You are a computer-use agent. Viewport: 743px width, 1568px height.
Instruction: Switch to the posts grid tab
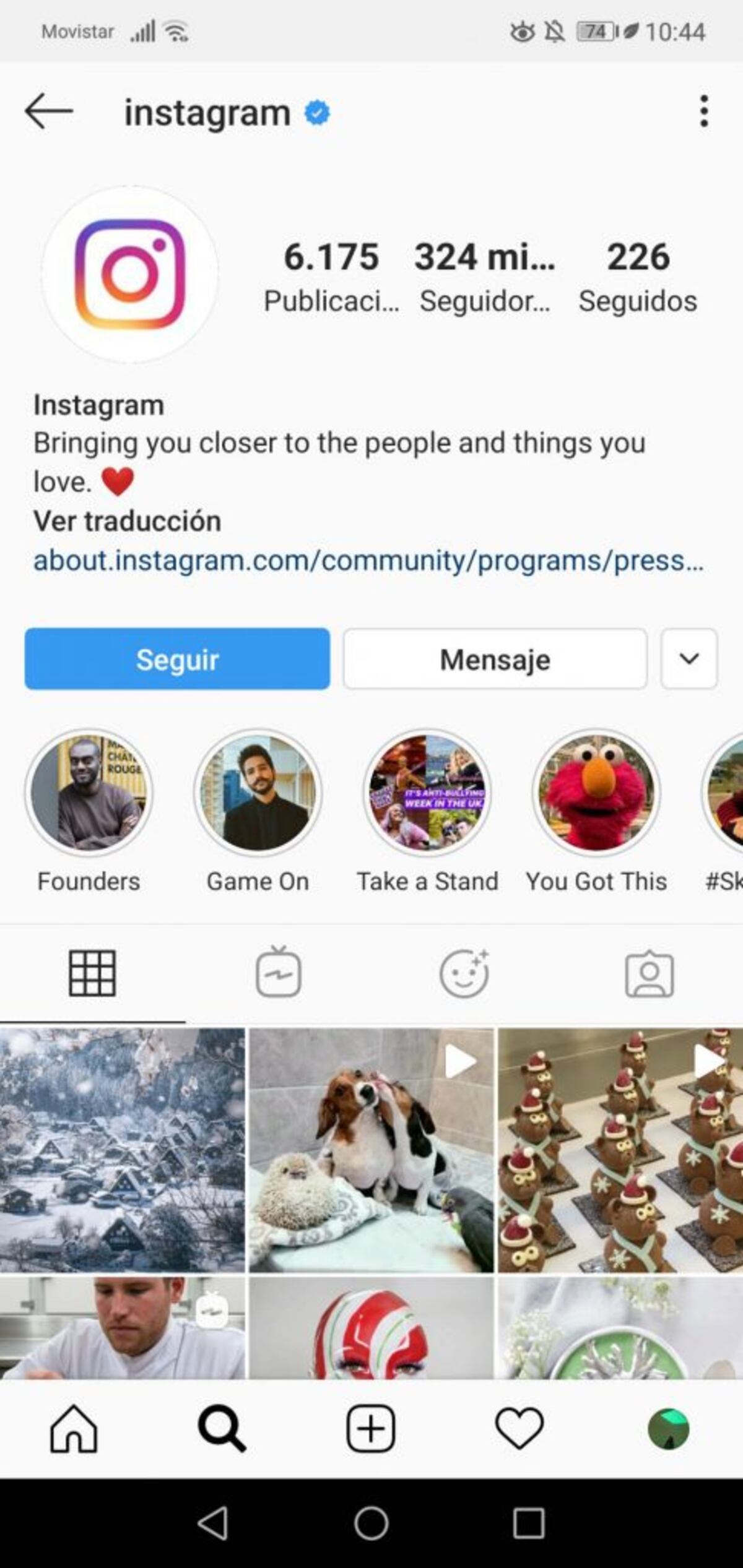coord(92,973)
